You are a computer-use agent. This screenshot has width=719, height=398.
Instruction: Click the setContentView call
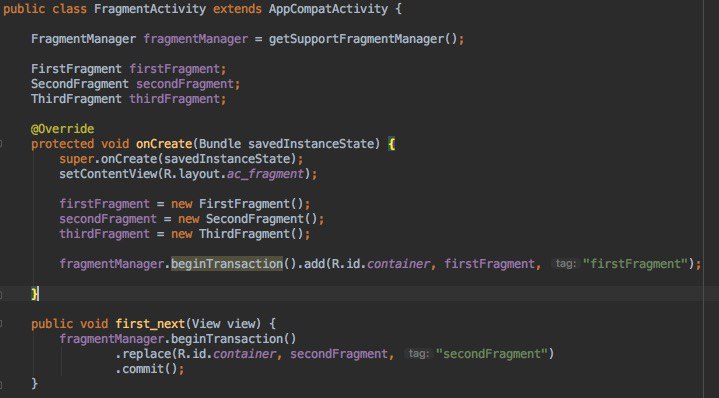(x=108, y=174)
